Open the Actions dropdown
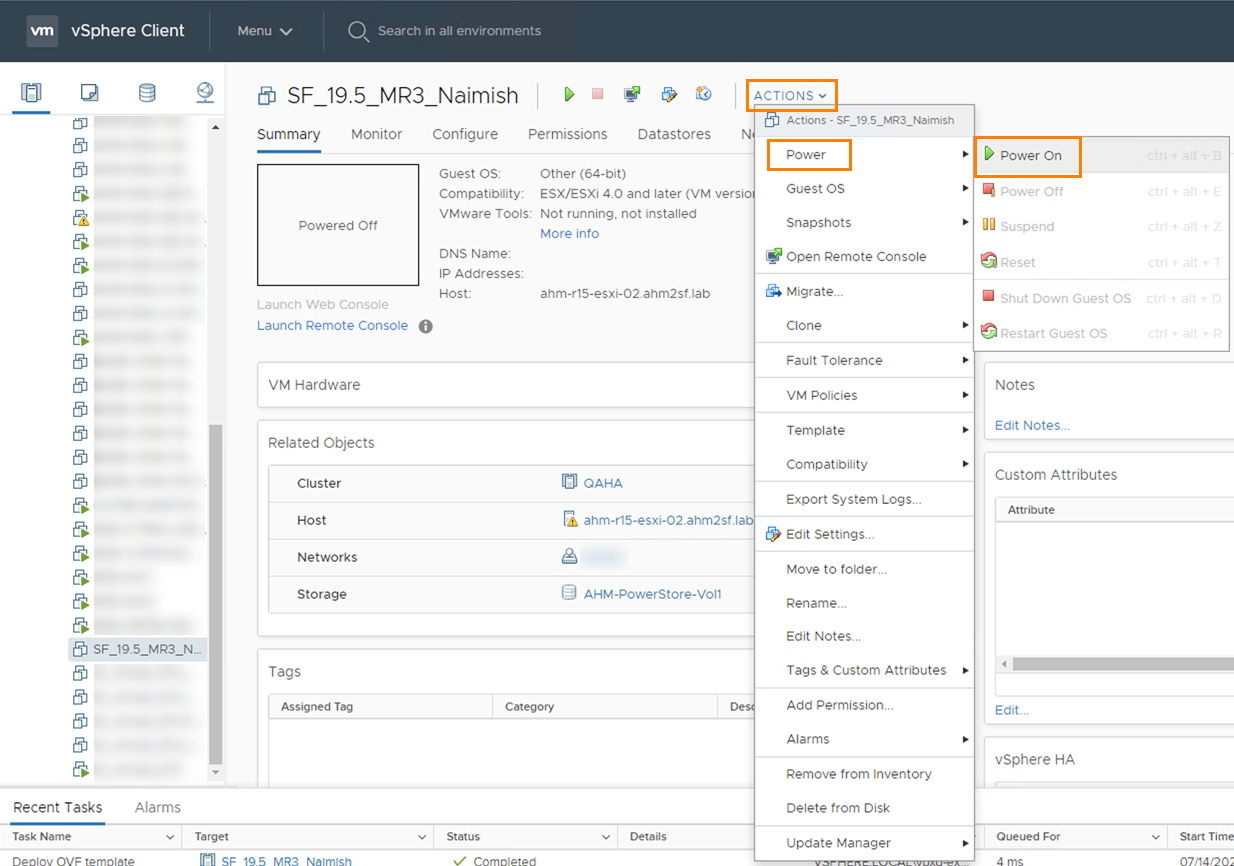1234x866 pixels. click(791, 94)
